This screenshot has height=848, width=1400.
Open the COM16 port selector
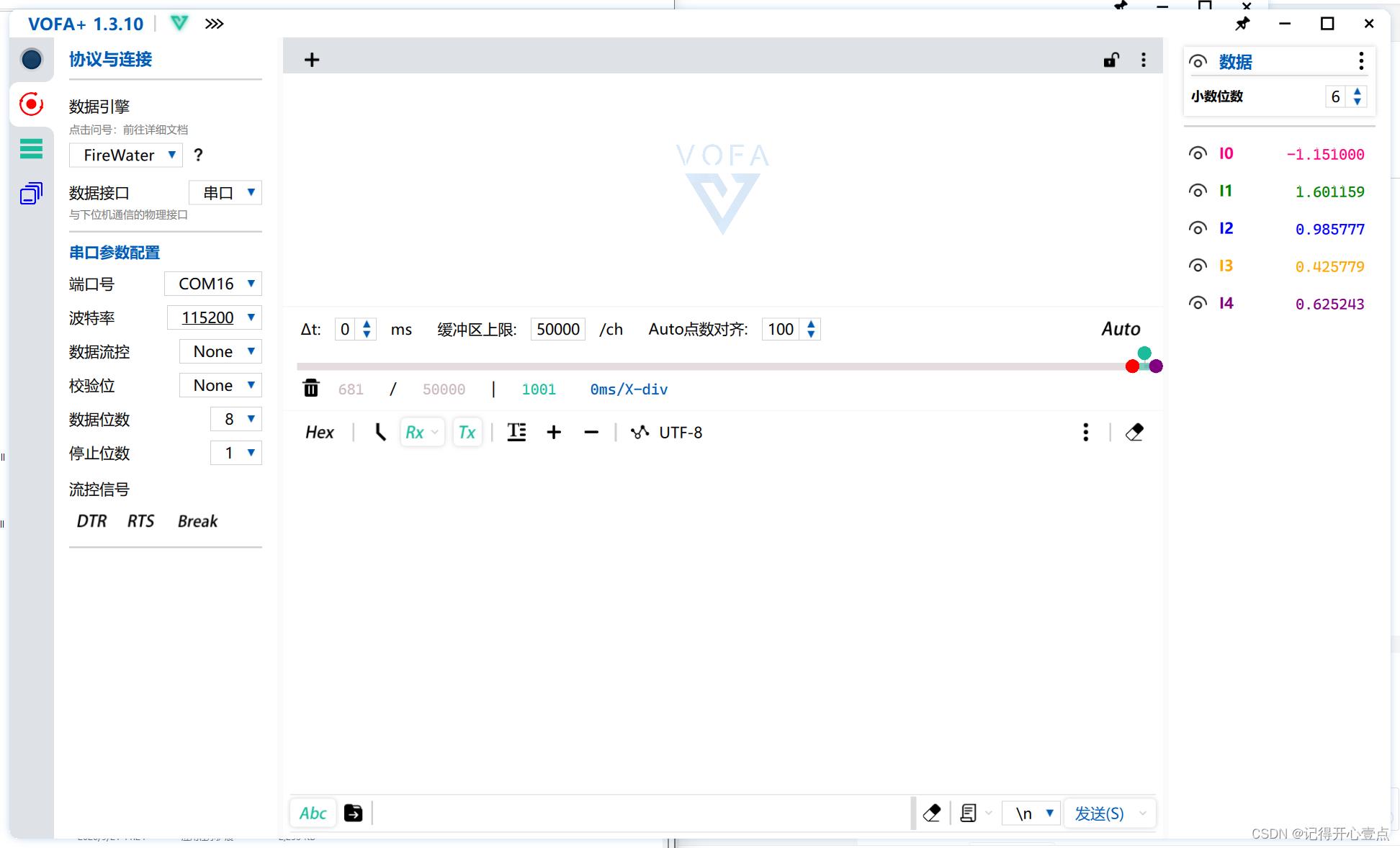pyautogui.click(x=213, y=284)
